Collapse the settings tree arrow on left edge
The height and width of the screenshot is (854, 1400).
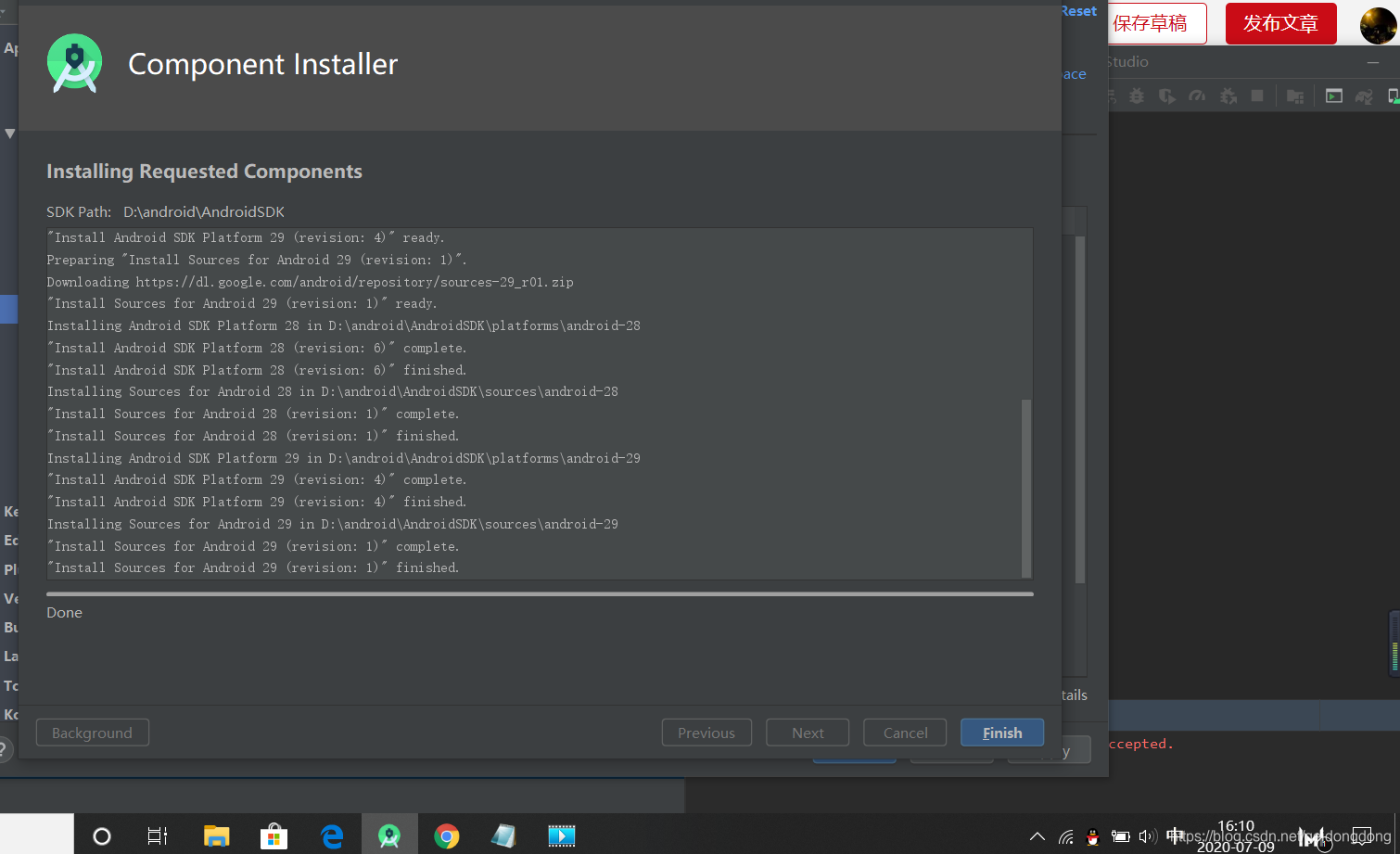pos(9,134)
